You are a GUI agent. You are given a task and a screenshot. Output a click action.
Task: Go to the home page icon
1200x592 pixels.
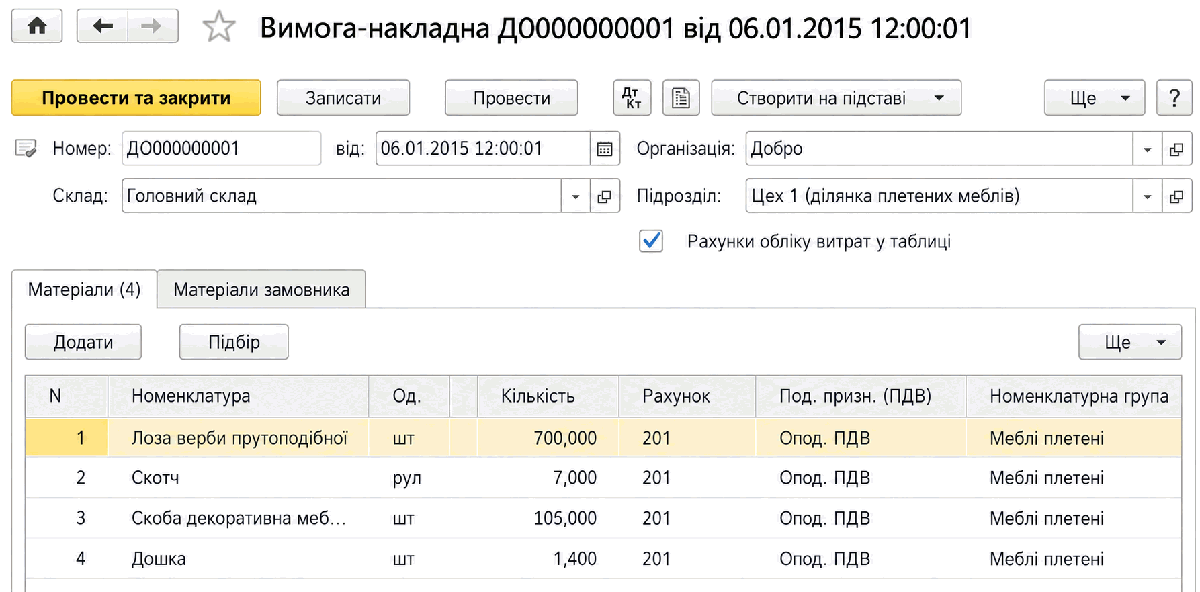click(x=38, y=28)
